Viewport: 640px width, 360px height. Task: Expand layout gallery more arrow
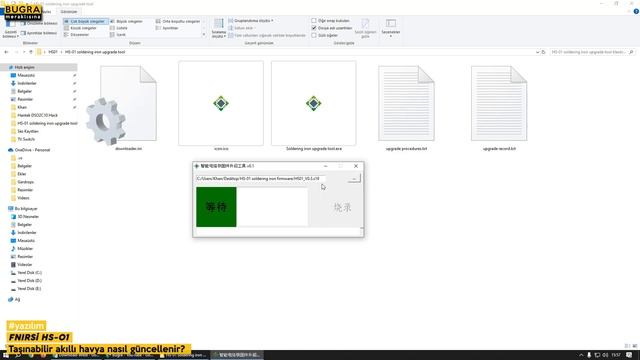pos(204,35)
